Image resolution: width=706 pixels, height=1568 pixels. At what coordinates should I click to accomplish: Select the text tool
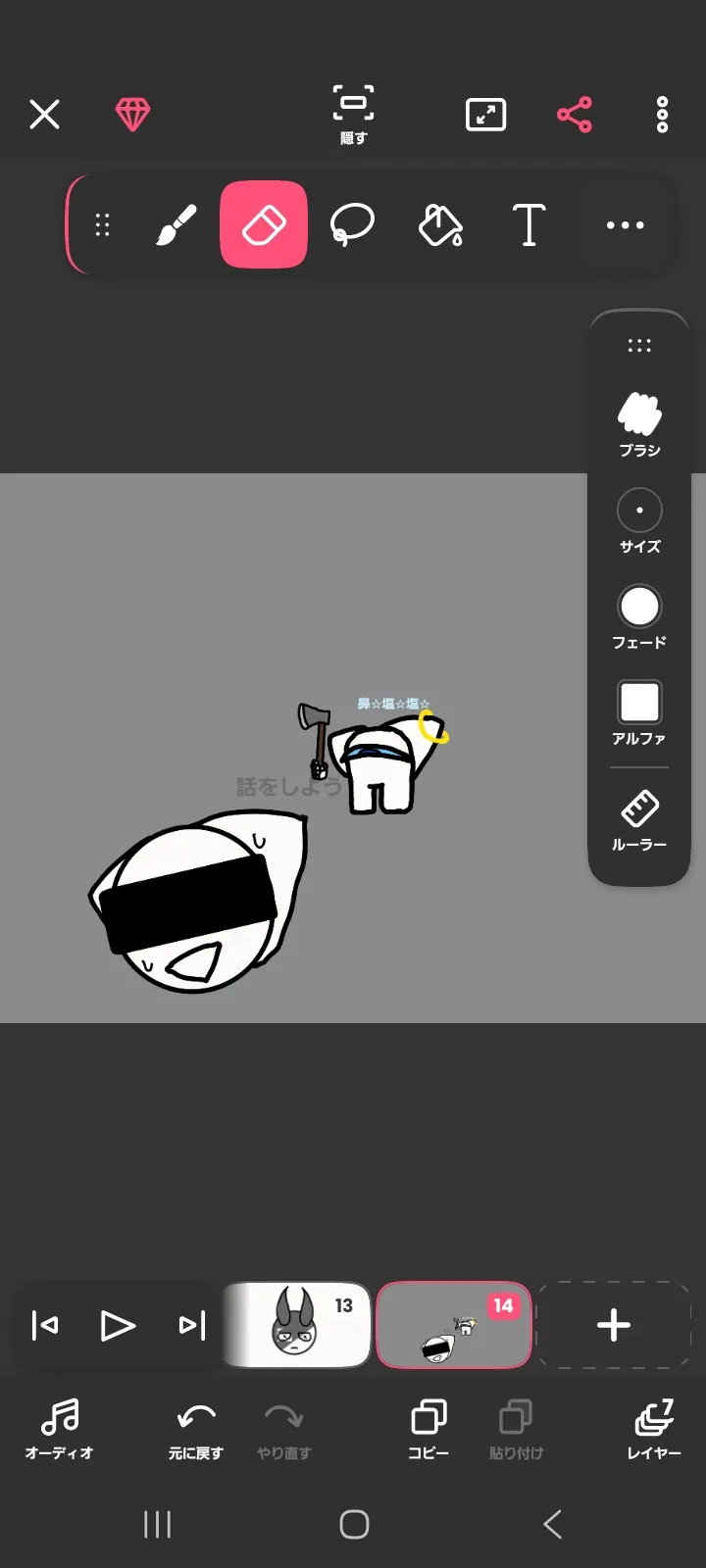(529, 224)
